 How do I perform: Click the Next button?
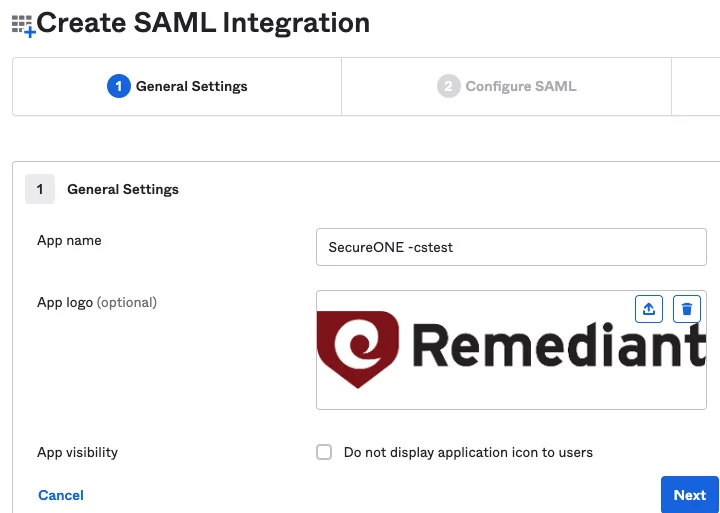690,495
